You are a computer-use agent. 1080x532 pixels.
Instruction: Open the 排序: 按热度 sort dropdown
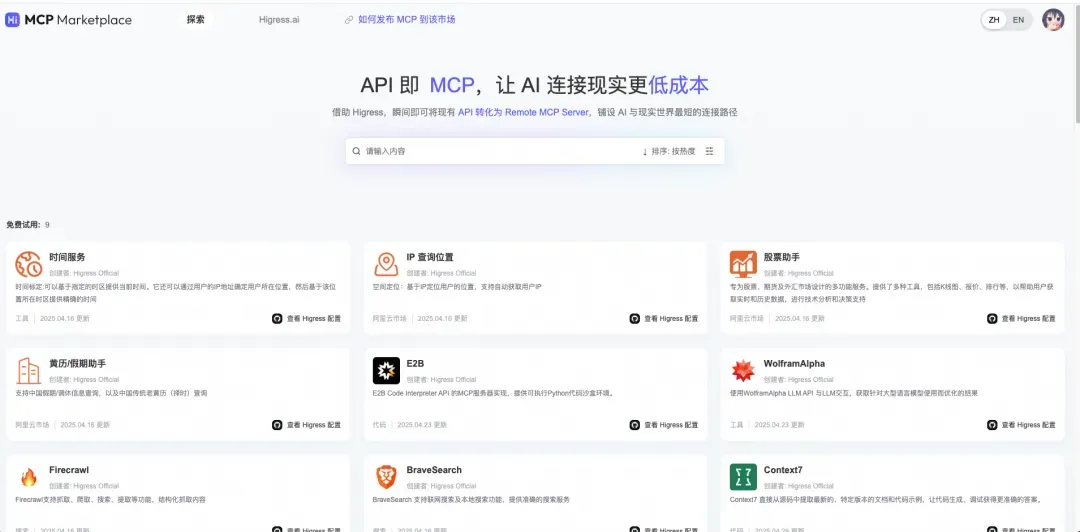[669, 151]
